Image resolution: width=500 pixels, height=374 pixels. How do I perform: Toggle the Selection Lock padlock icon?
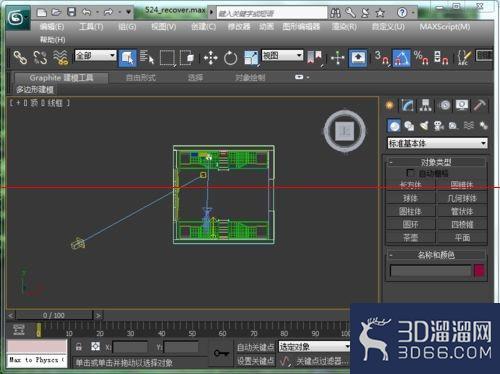click(x=79, y=347)
